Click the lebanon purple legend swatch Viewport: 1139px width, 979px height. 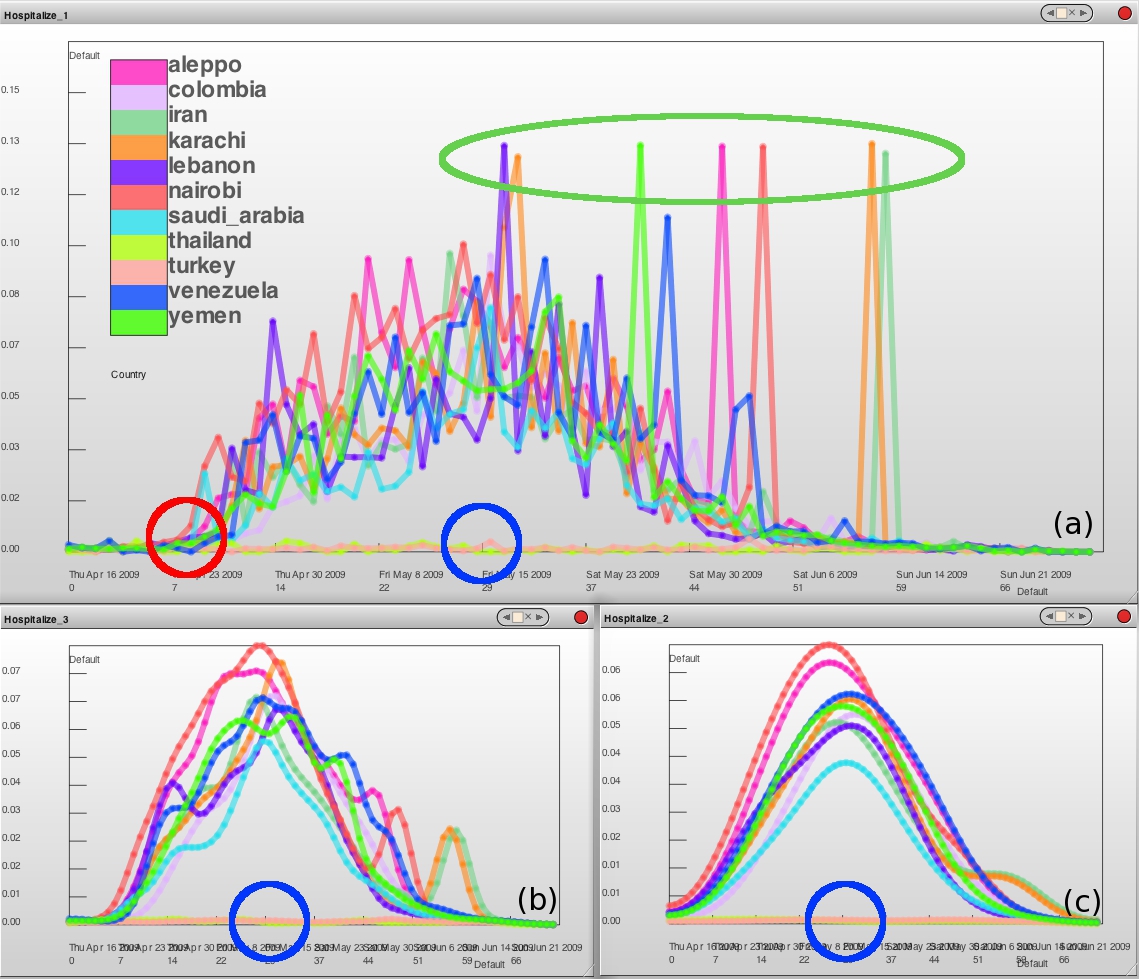coord(139,172)
